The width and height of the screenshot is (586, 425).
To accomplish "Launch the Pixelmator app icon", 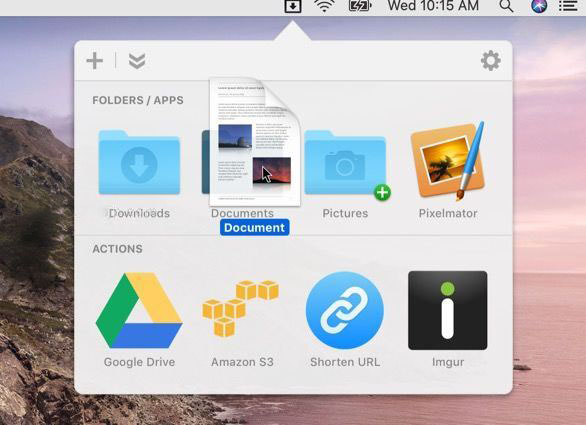I will coord(447,161).
